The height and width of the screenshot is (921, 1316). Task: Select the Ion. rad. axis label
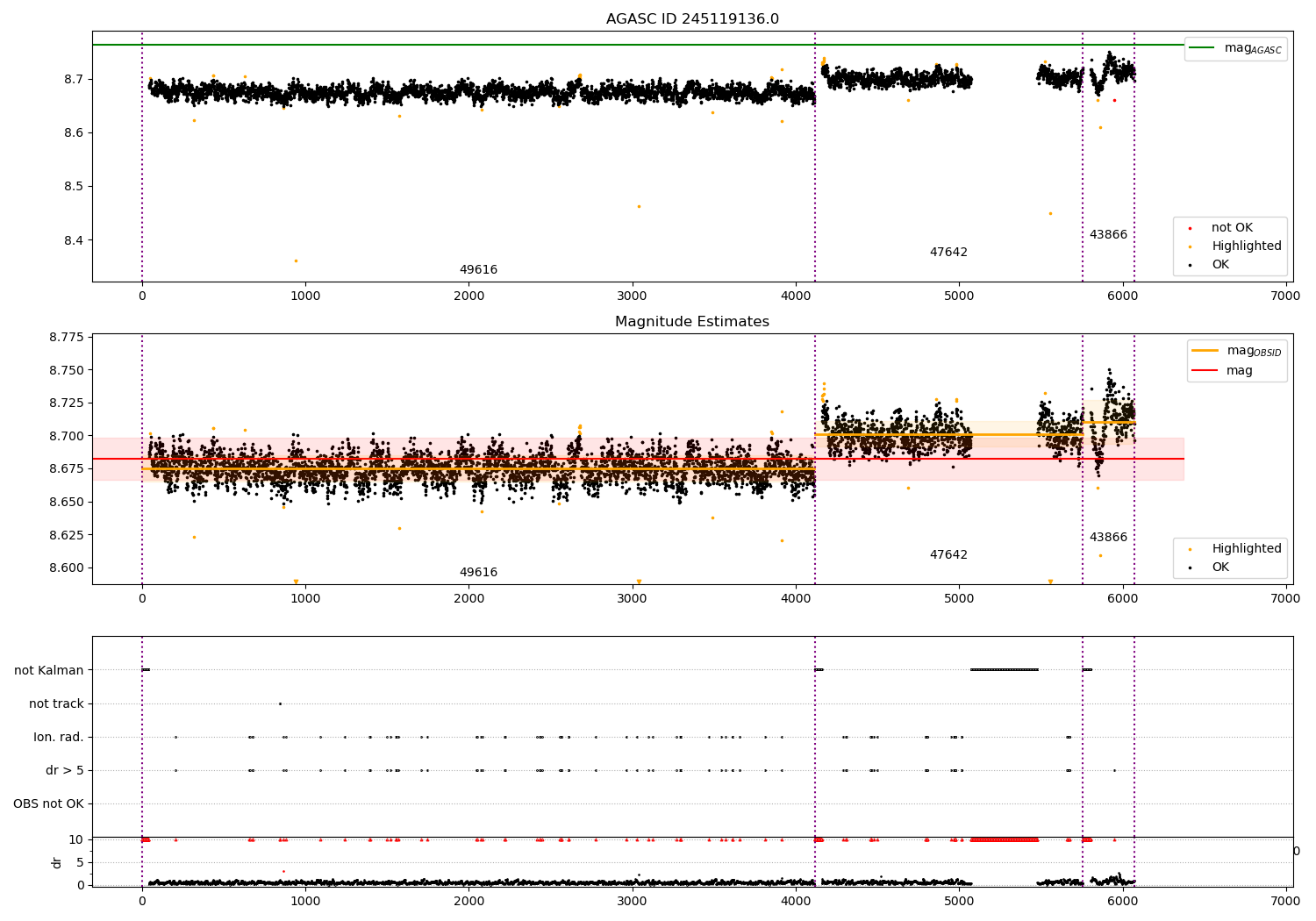59,737
